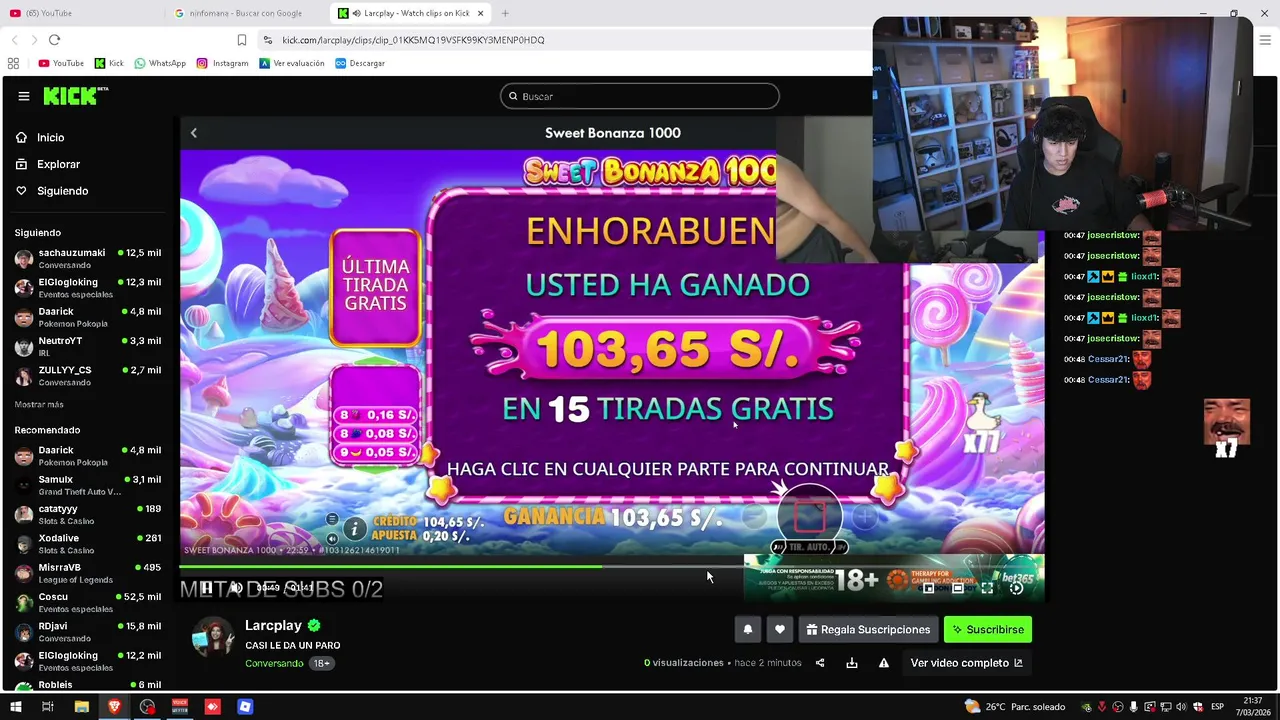Open Siguiendo in the sidebar

[x=62, y=191]
